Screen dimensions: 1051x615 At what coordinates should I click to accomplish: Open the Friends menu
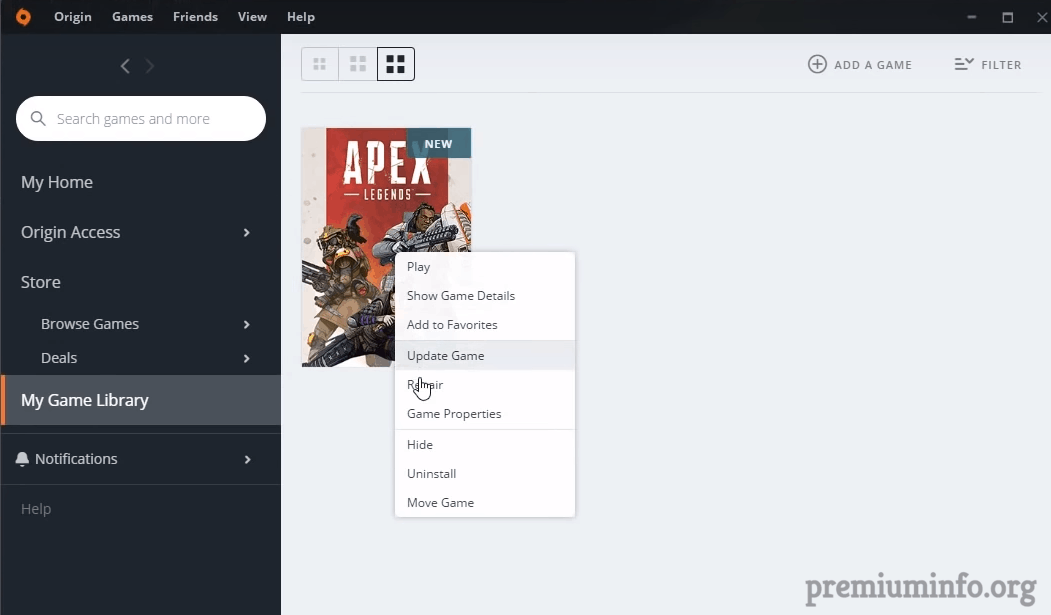tap(196, 17)
